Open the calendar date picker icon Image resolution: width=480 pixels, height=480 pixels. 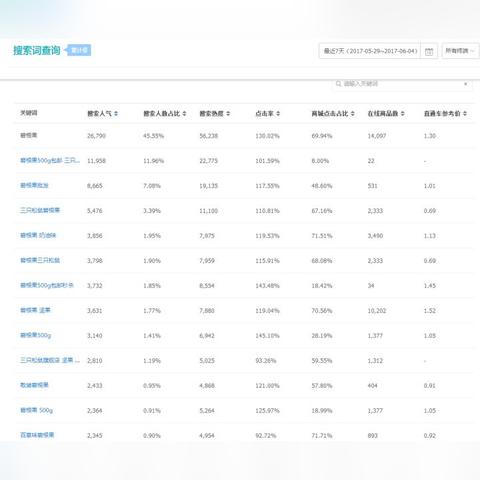(x=429, y=51)
